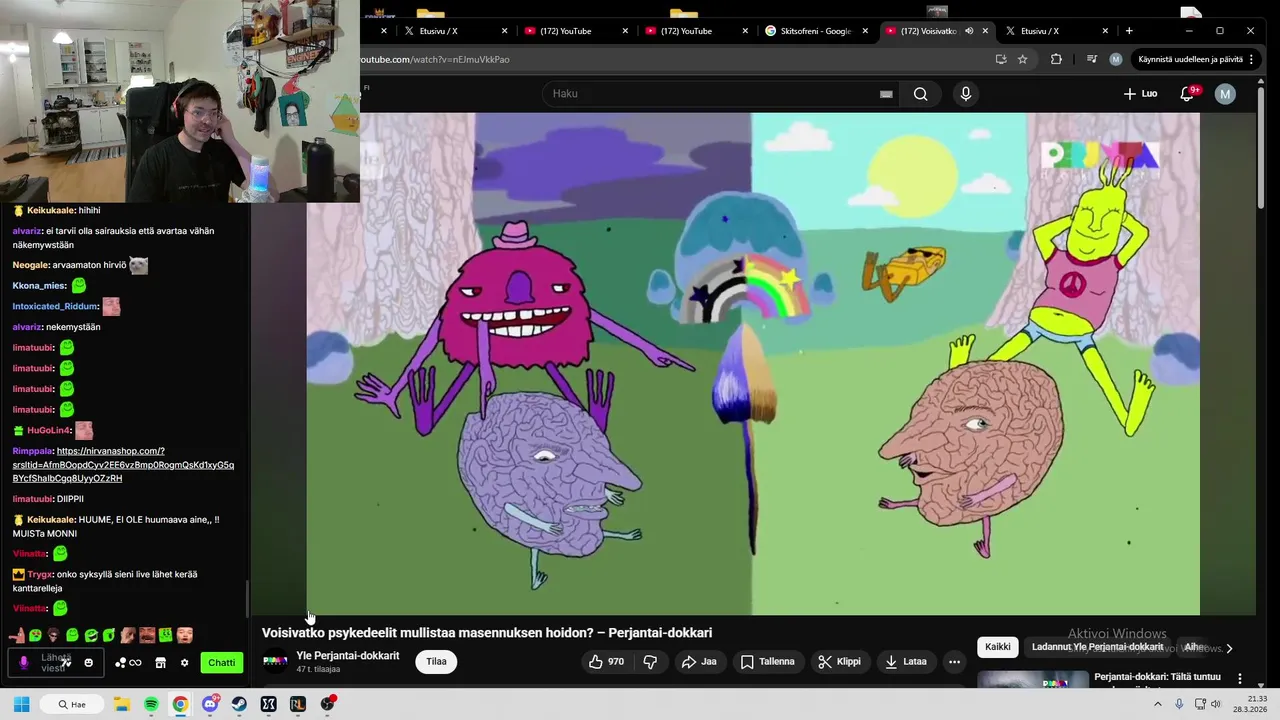Open the taskbar clock showing 21.33
The width and height of the screenshot is (1280, 720).
point(1251,704)
